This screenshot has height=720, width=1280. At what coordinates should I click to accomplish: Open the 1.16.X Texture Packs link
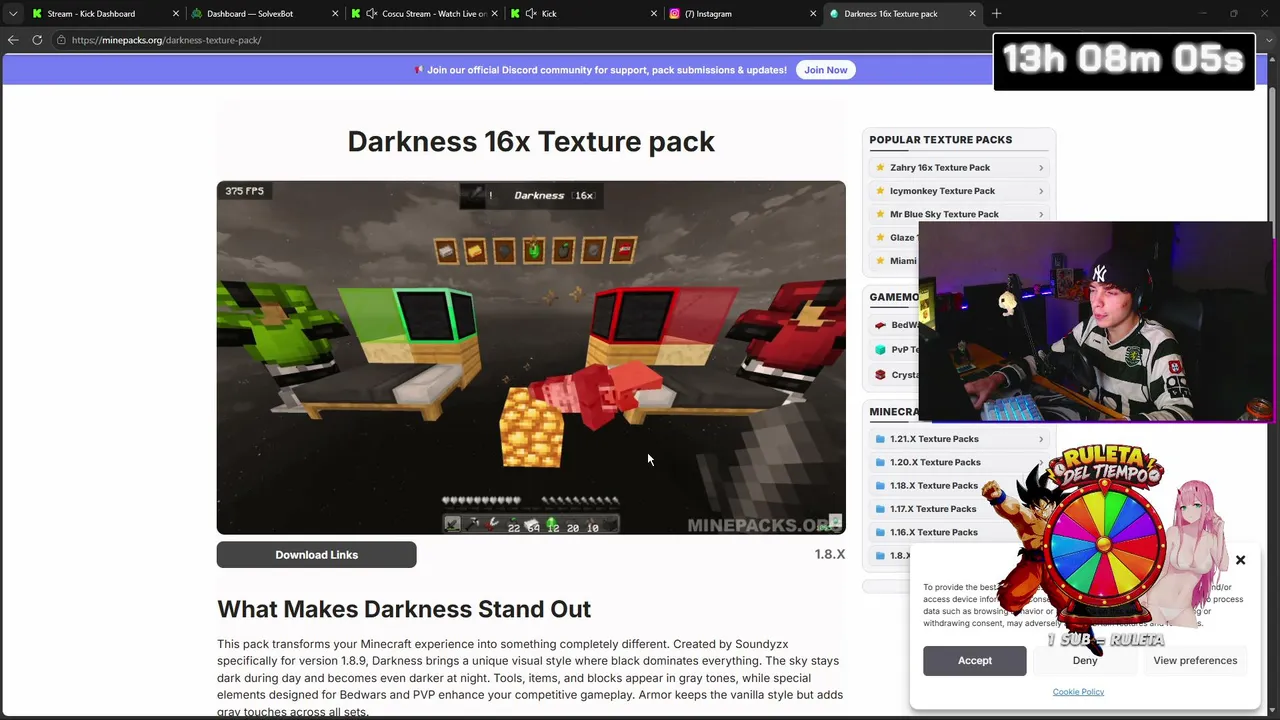tap(934, 532)
